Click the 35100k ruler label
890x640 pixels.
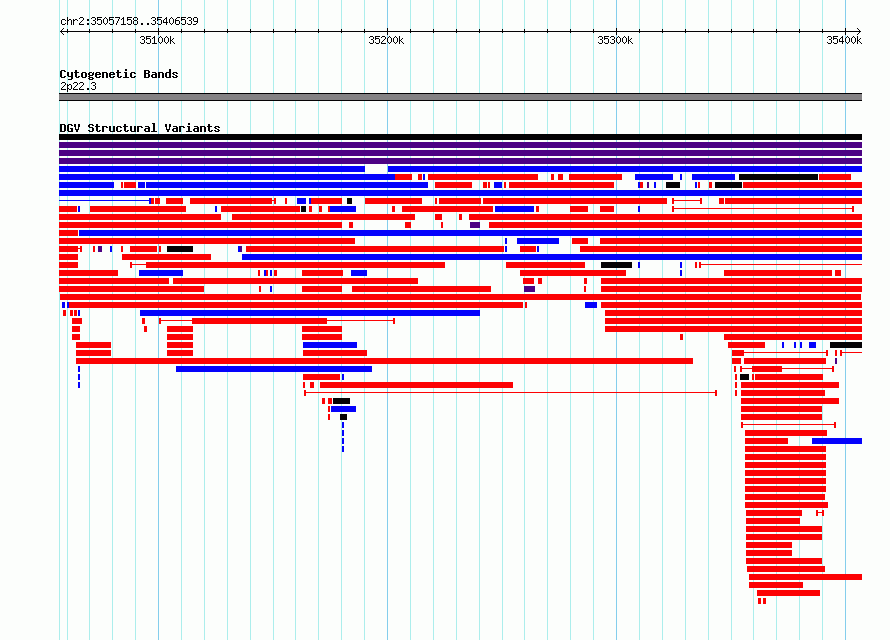pyautogui.click(x=157, y=40)
